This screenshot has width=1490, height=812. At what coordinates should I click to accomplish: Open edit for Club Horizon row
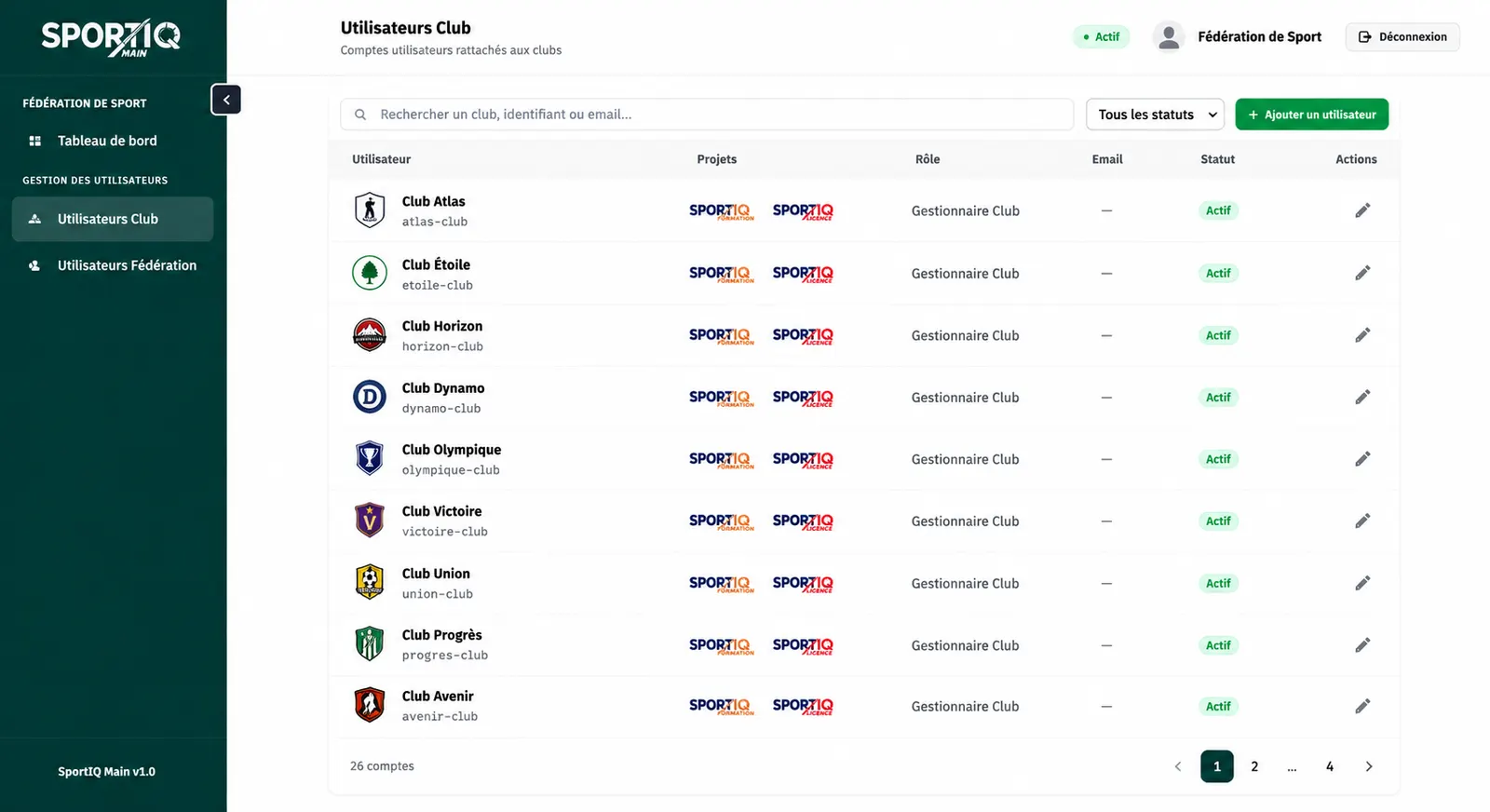[1362, 335]
